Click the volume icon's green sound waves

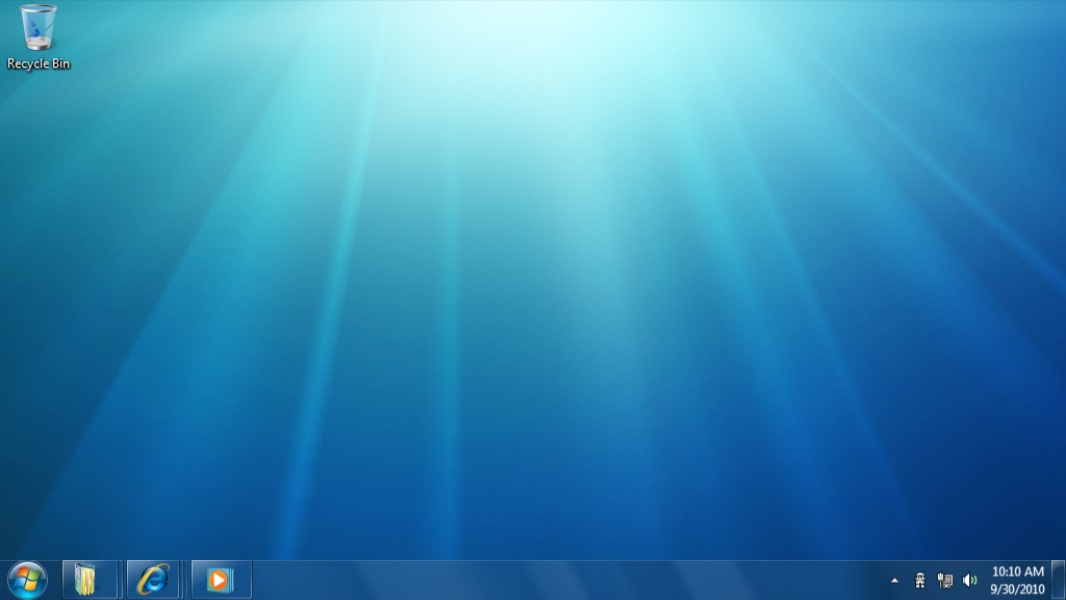pos(973,580)
